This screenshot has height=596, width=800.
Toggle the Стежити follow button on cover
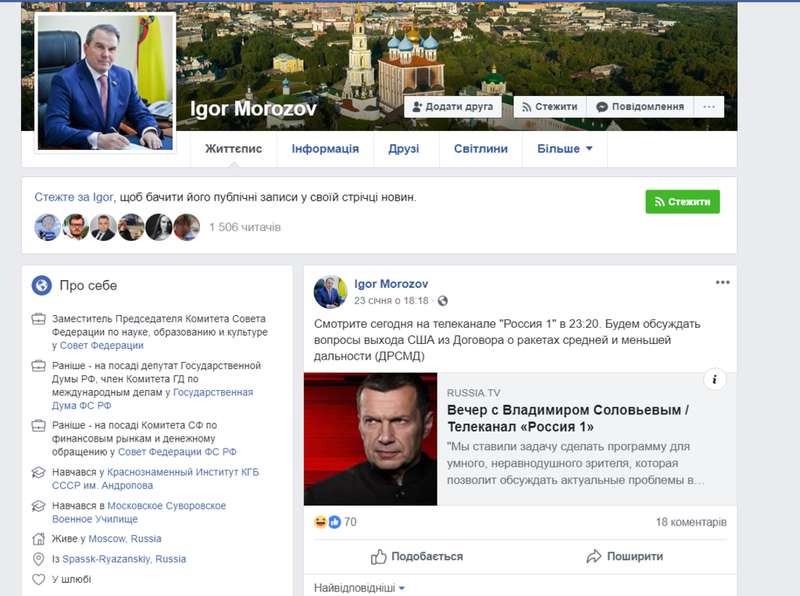[550, 107]
